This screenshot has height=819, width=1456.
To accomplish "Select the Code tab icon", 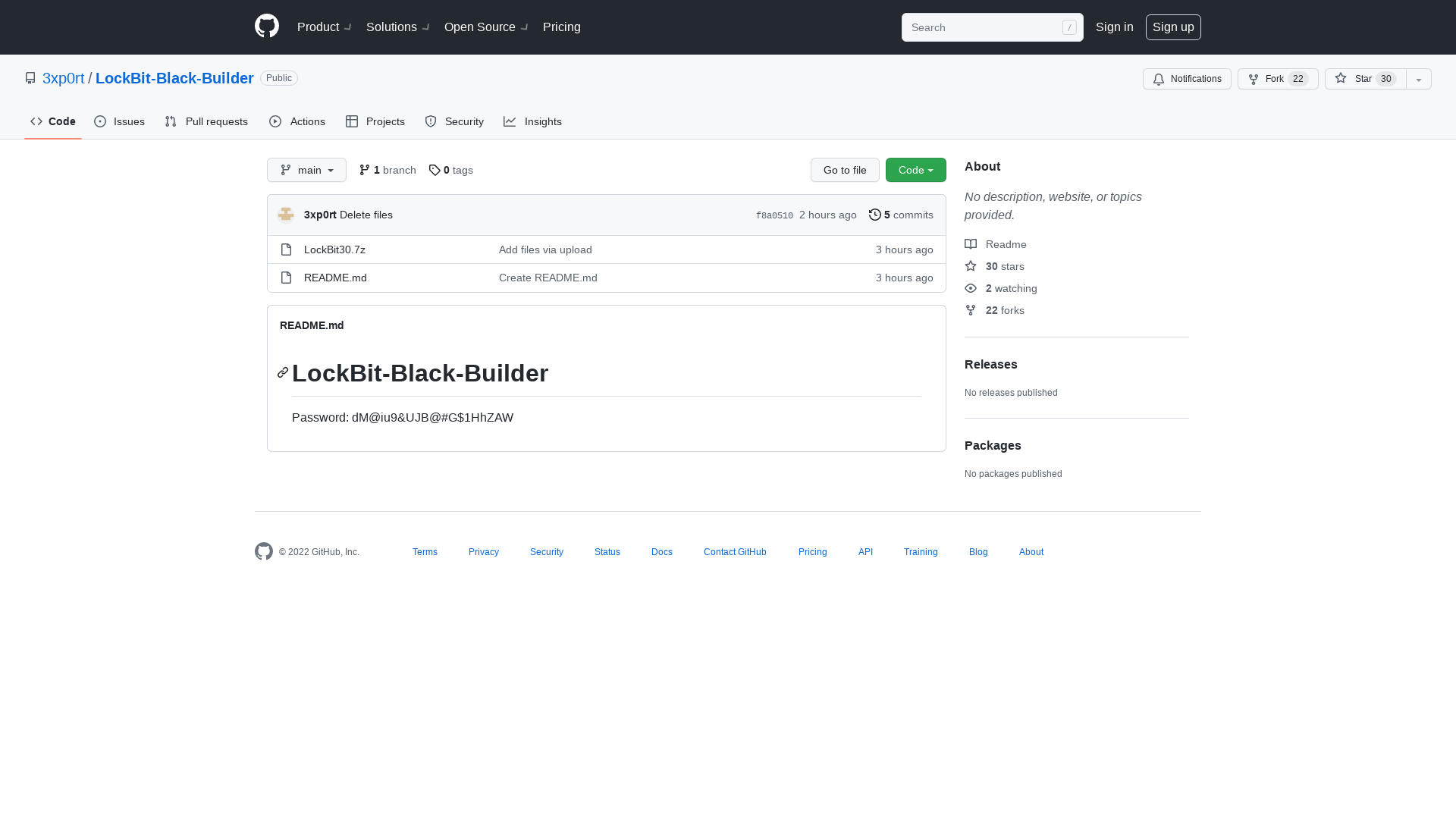I will pos(36,121).
